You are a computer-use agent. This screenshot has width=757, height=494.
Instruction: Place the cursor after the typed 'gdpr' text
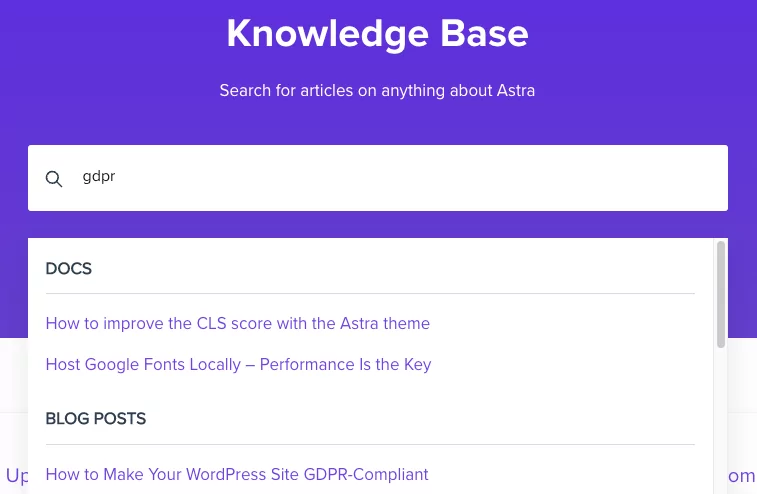[x=116, y=177]
